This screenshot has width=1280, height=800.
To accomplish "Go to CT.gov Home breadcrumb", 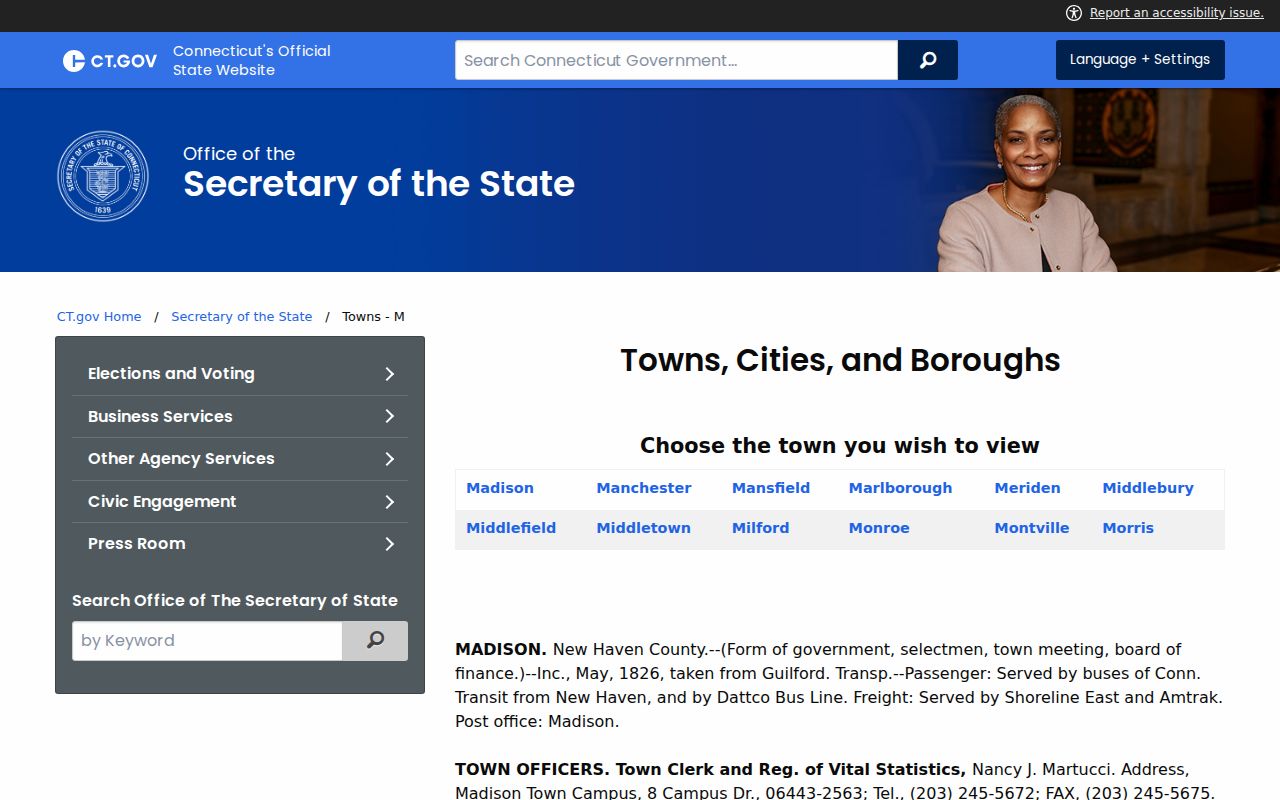I will [x=99, y=317].
